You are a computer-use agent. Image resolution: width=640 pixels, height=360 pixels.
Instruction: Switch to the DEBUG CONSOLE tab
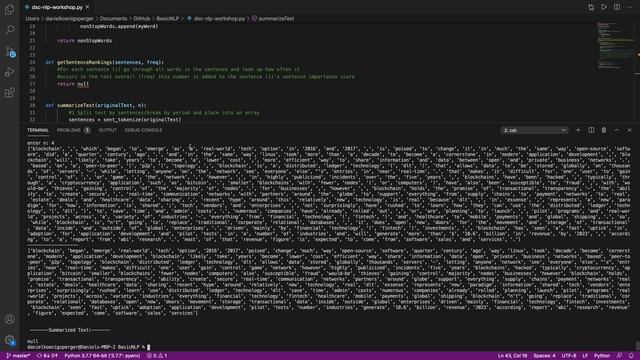coord(143,130)
